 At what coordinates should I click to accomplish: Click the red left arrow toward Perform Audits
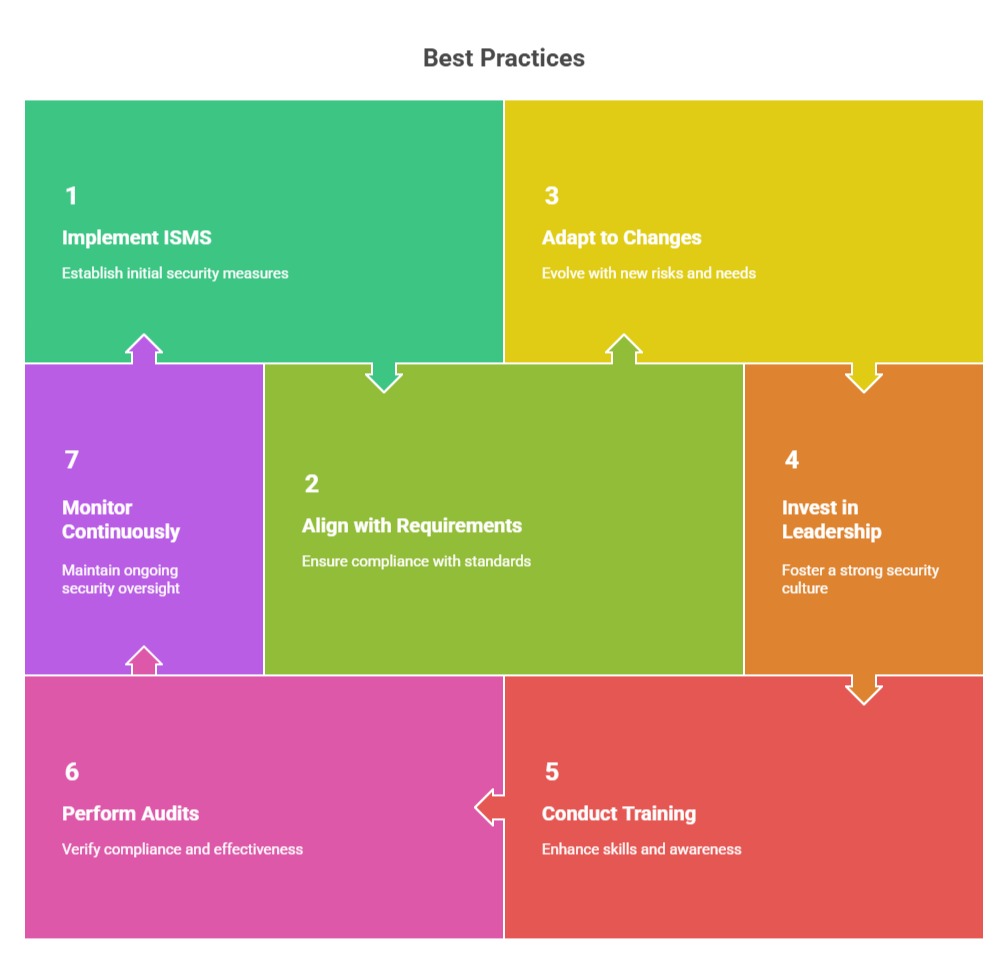(490, 807)
